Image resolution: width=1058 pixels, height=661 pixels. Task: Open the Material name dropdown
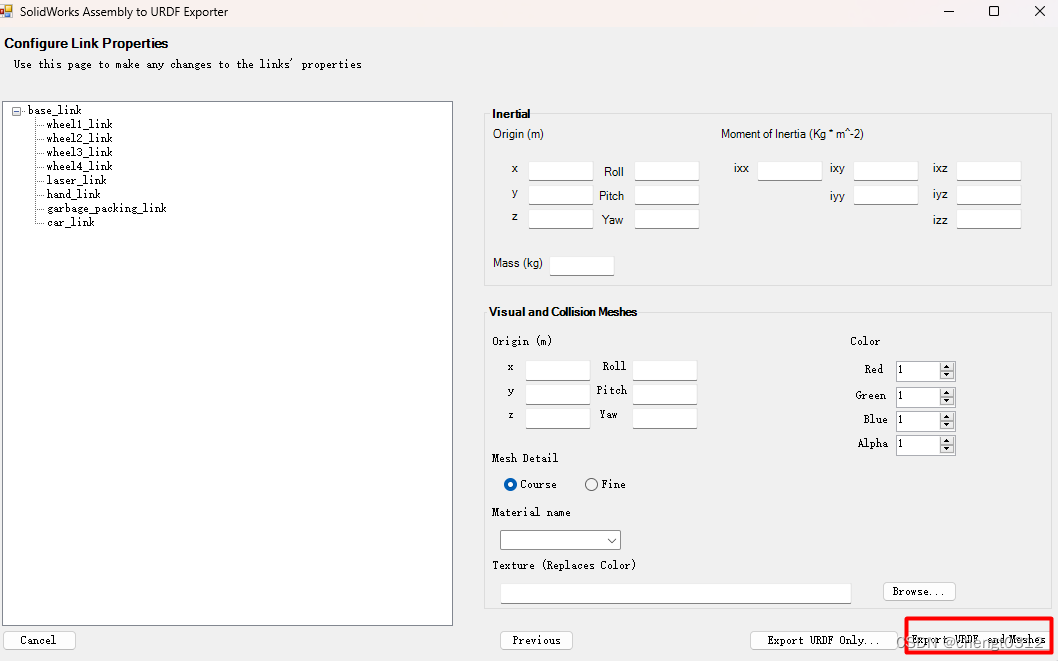611,539
